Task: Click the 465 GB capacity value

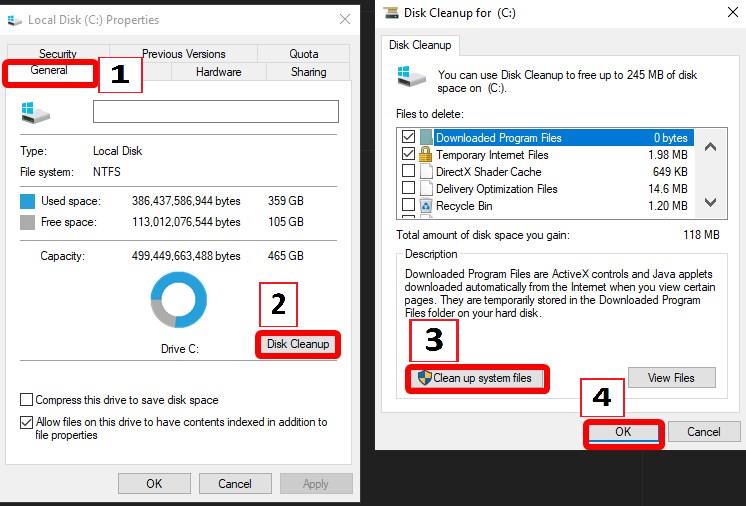Action: coord(285,256)
